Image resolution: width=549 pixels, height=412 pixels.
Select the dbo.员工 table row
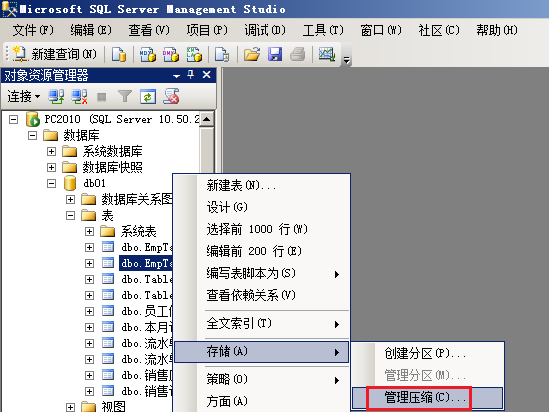[146, 311]
